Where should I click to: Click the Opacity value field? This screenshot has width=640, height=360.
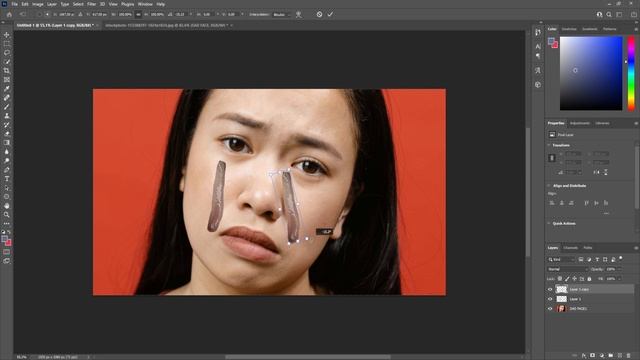tap(611, 269)
